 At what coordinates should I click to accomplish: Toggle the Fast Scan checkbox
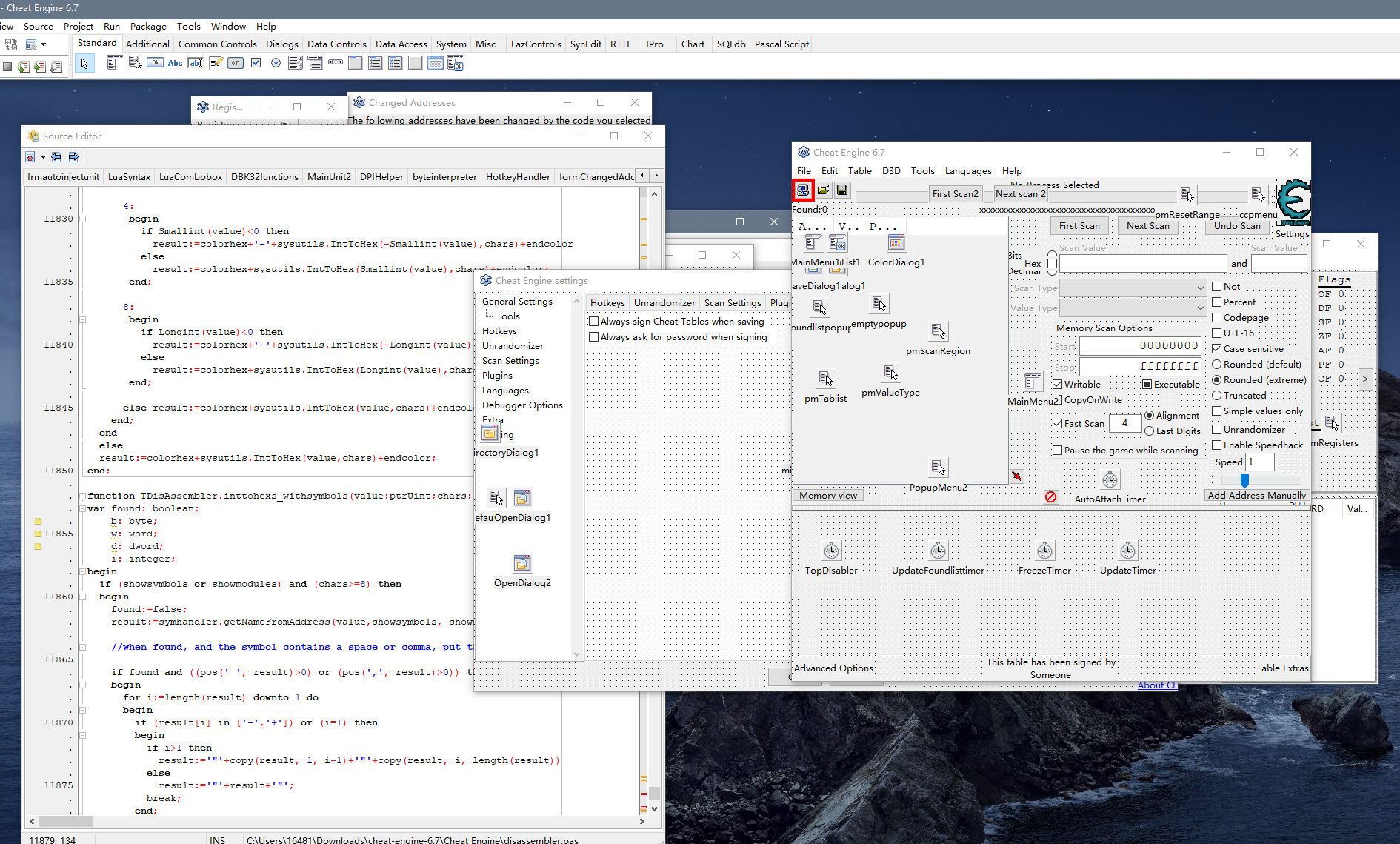[1058, 424]
